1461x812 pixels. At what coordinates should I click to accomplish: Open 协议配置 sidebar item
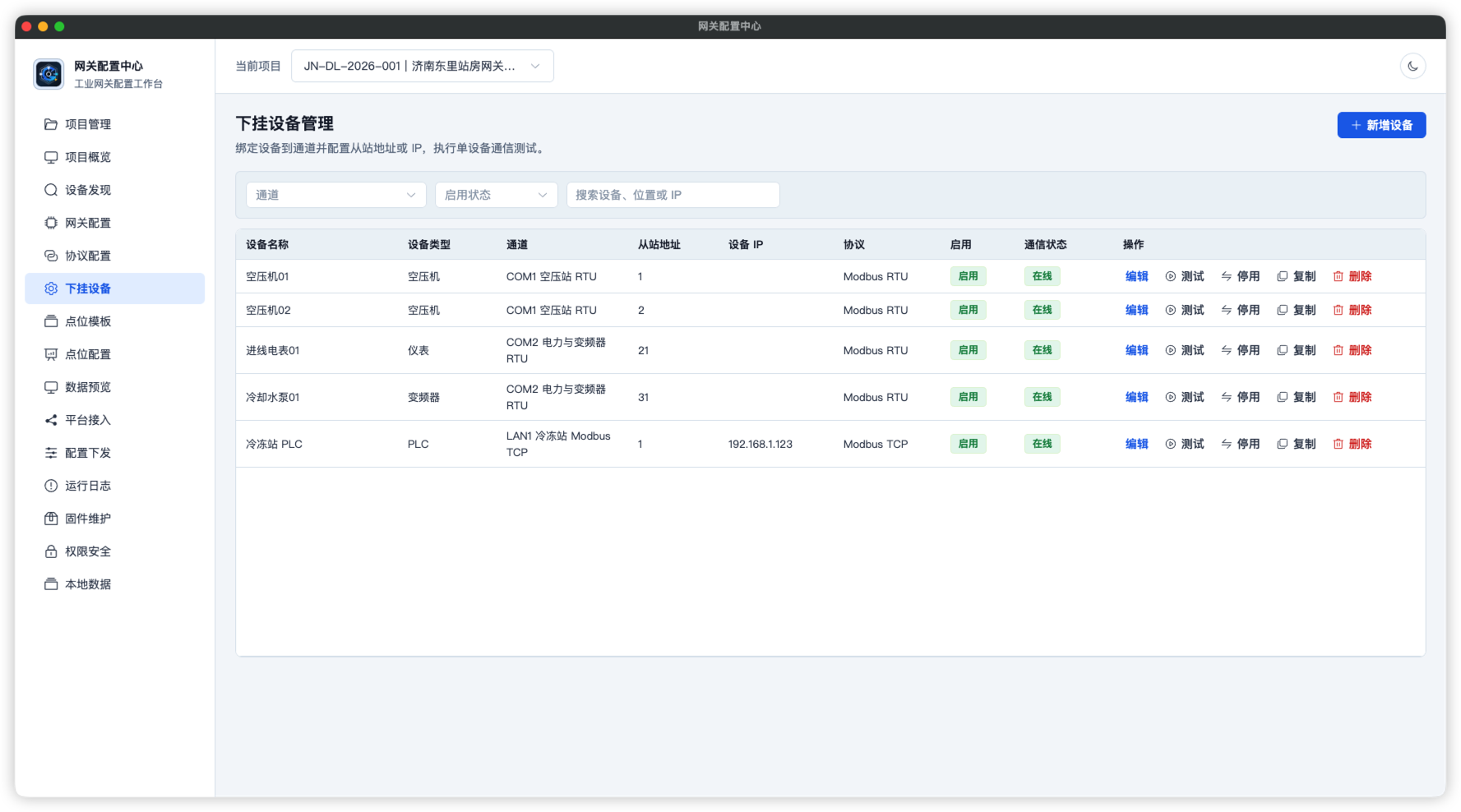(114, 256)
